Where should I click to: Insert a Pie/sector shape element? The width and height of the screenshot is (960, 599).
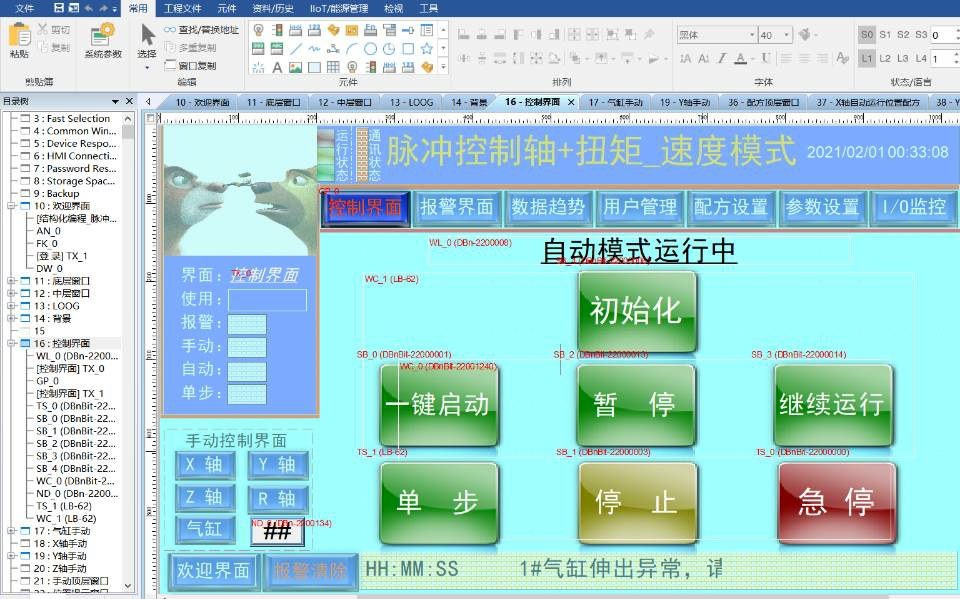389,48
